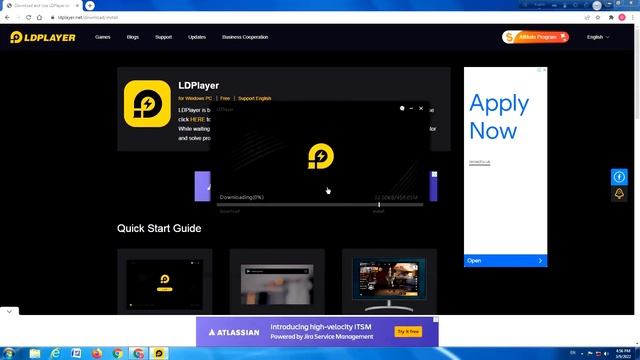Click the large yellow LDPlayer app icon
Image resolution: width=640 pixels, height=360 pixels.
147,104
